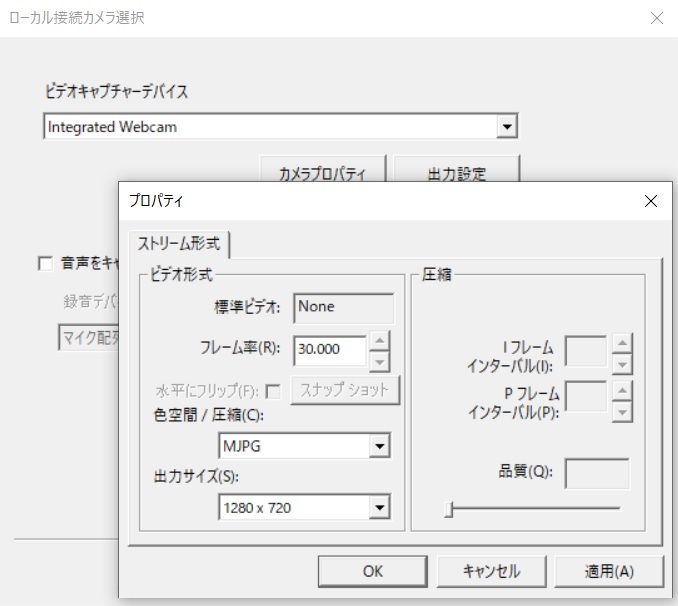Close the ローカル接続カメラ選択 window

pyautogui.click(x=657, y=18)
